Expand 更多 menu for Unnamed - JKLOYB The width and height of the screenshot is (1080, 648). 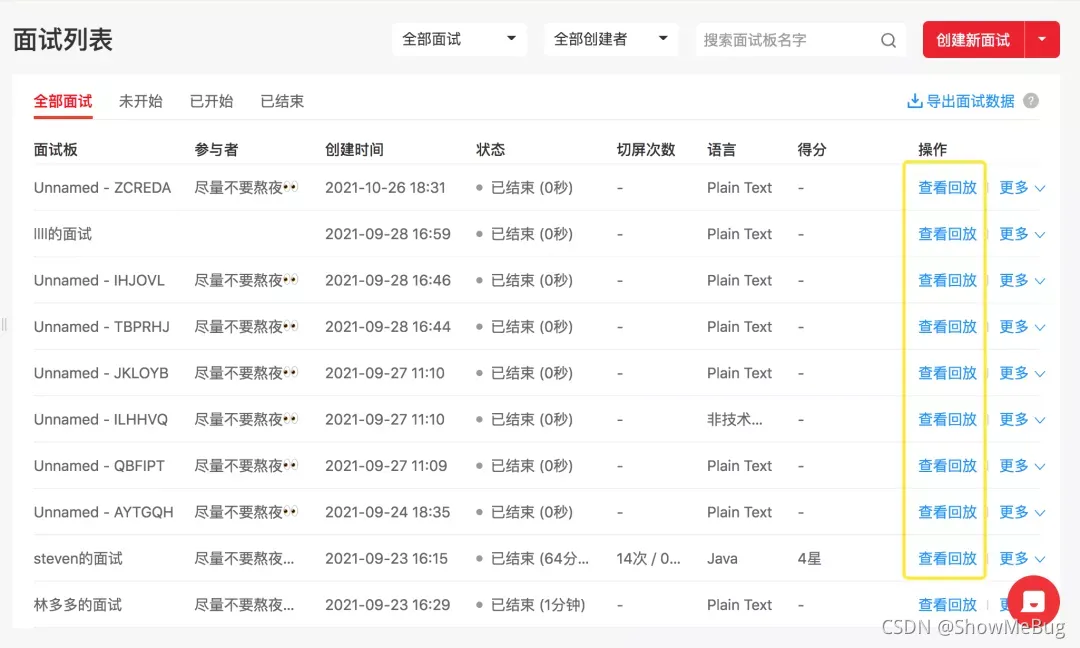(1022, 373)
